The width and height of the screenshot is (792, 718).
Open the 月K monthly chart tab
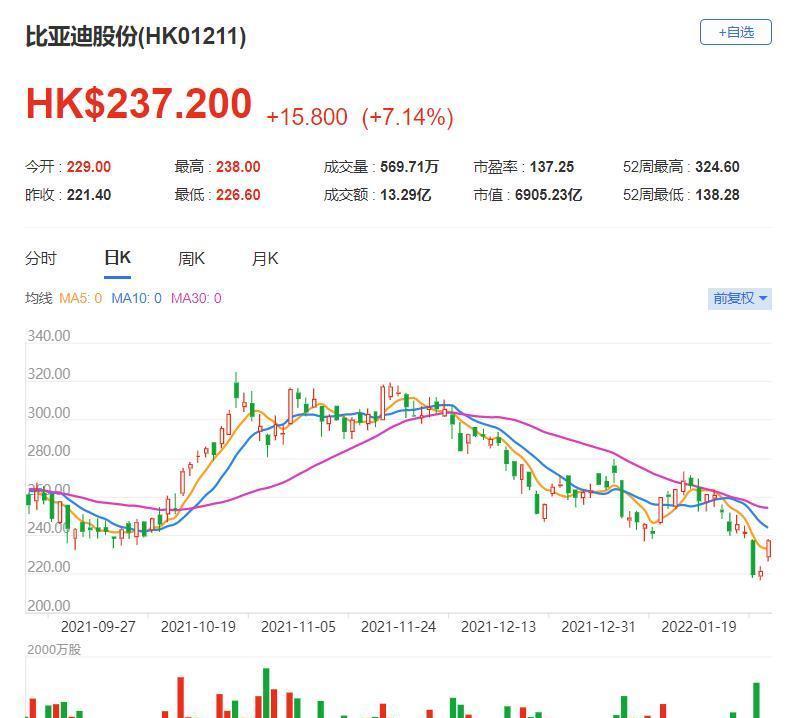pos(265,259)
